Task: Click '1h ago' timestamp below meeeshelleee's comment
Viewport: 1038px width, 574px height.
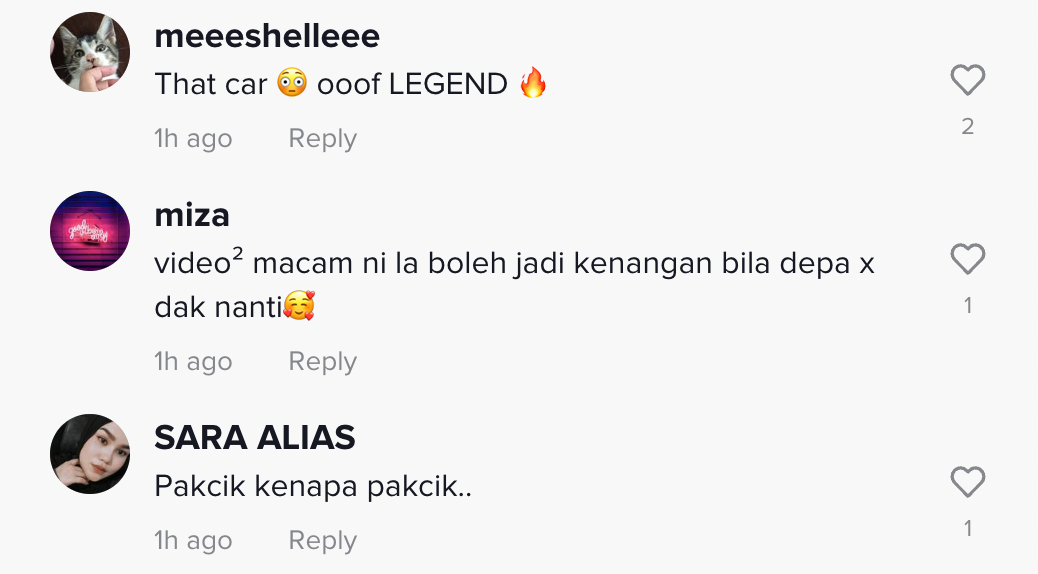Action: 193,138
